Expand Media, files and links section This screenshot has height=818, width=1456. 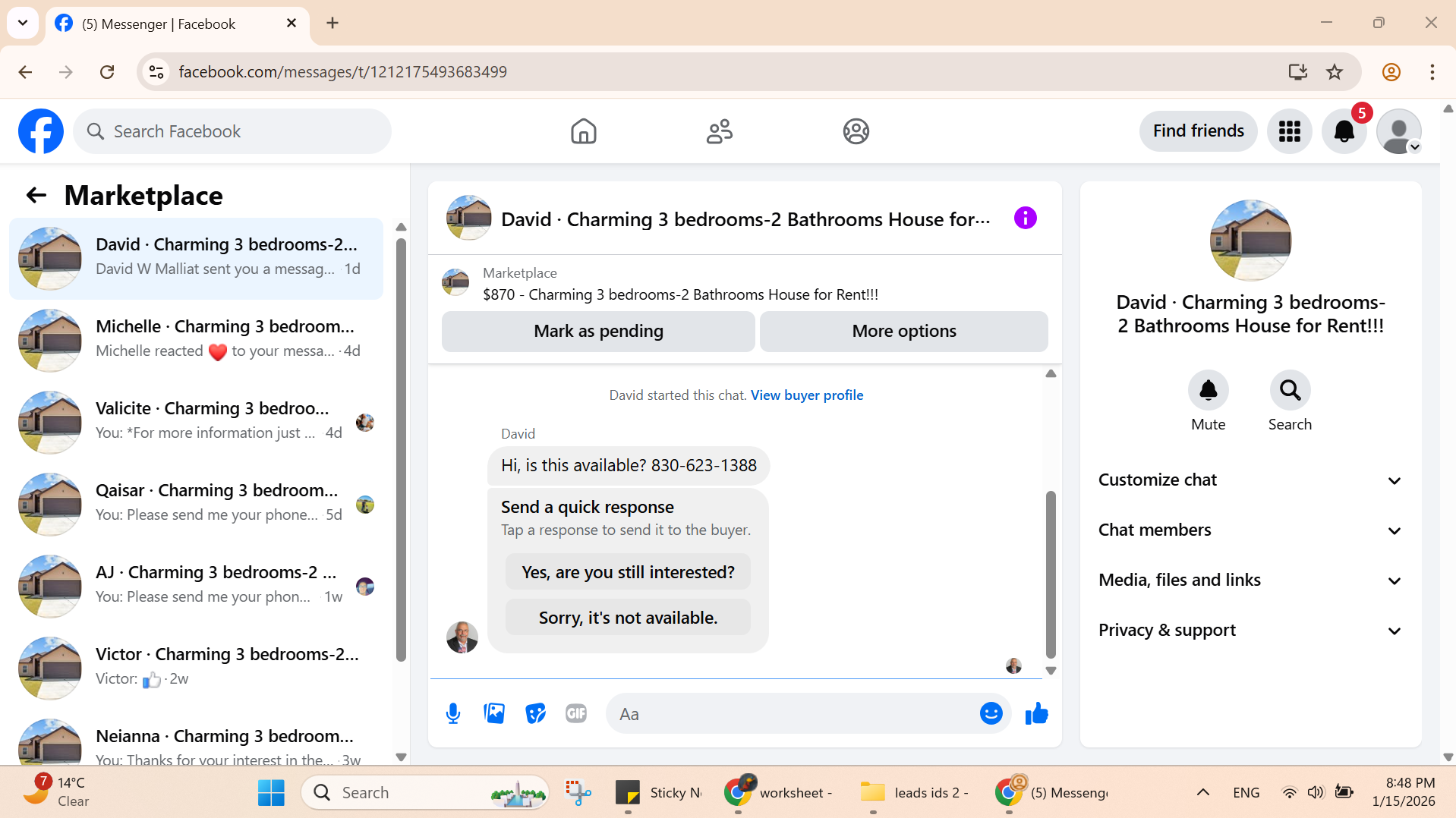coord(1250,580)
